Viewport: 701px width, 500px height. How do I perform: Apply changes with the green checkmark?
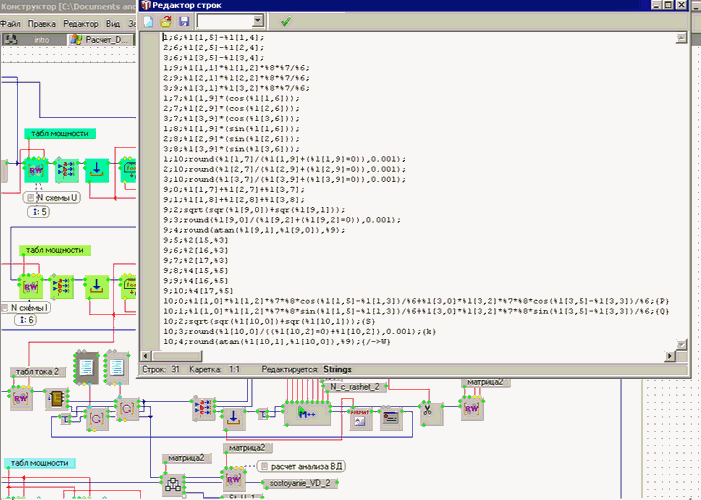click(286, 20)
